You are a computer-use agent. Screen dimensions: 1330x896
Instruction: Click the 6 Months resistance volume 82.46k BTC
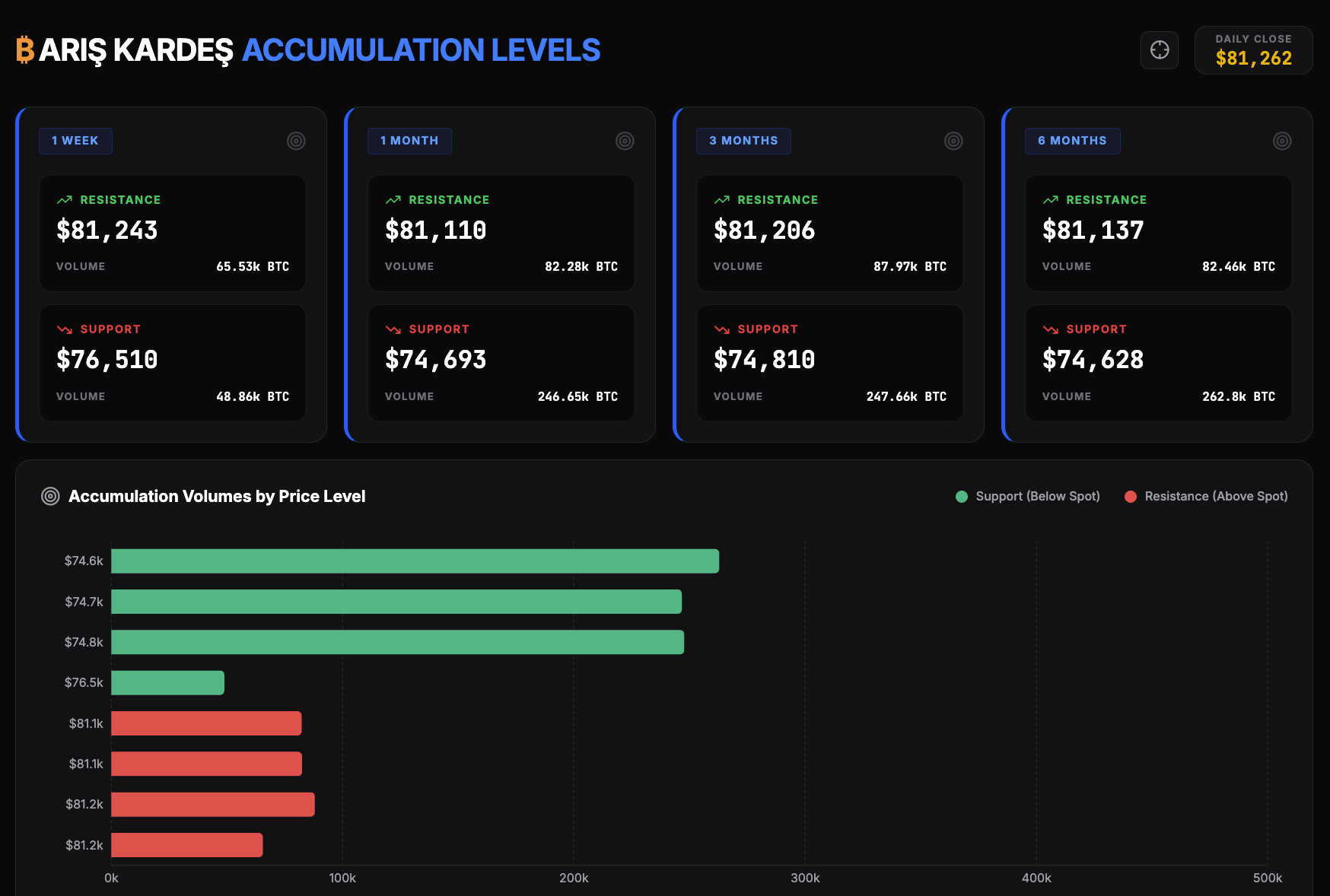(x=1239, y=266)
